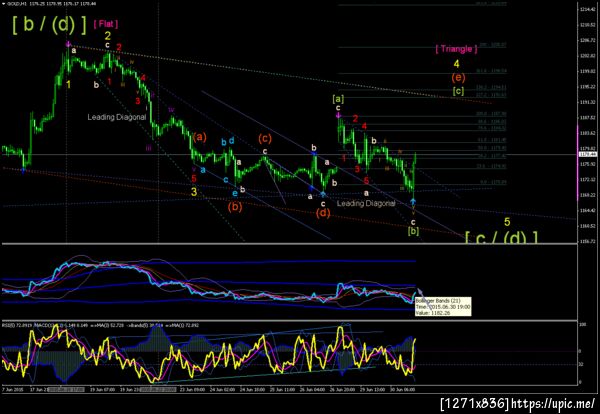600x414 pixels.
Task: Select the yellow '1' wave label
Action: pyautogui.click(x=68, y=85)
